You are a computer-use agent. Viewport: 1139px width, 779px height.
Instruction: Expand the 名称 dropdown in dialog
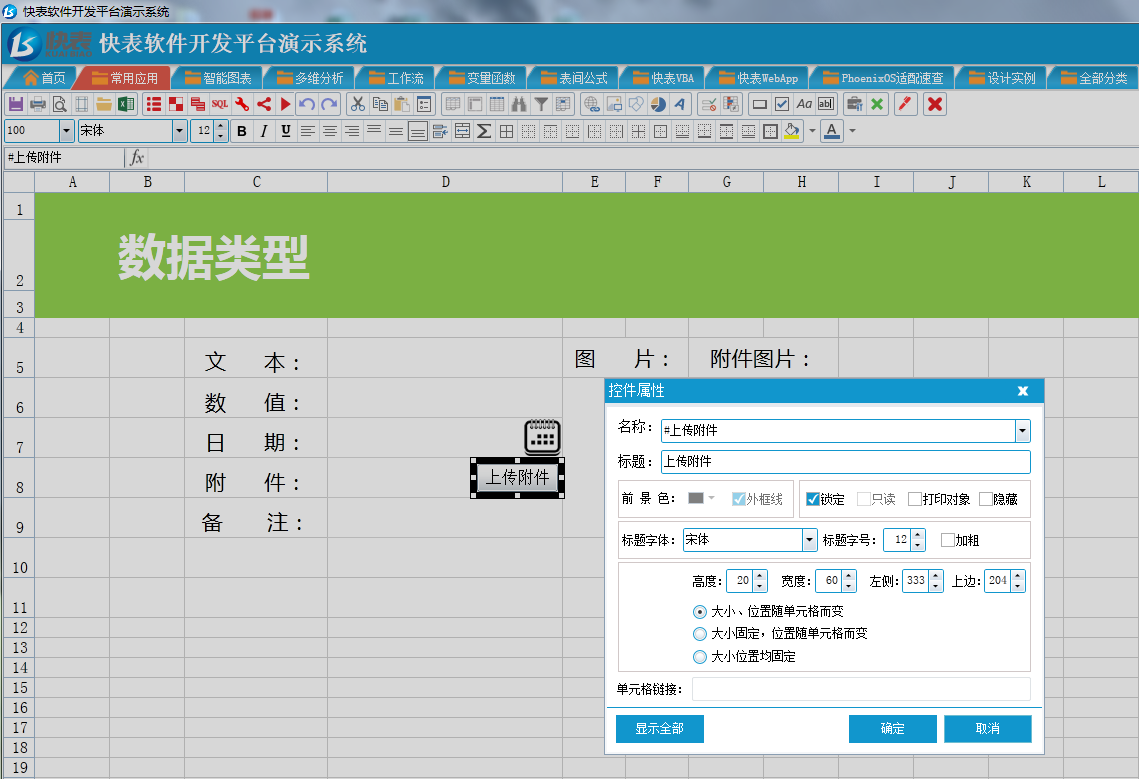tap(1022, 431)
